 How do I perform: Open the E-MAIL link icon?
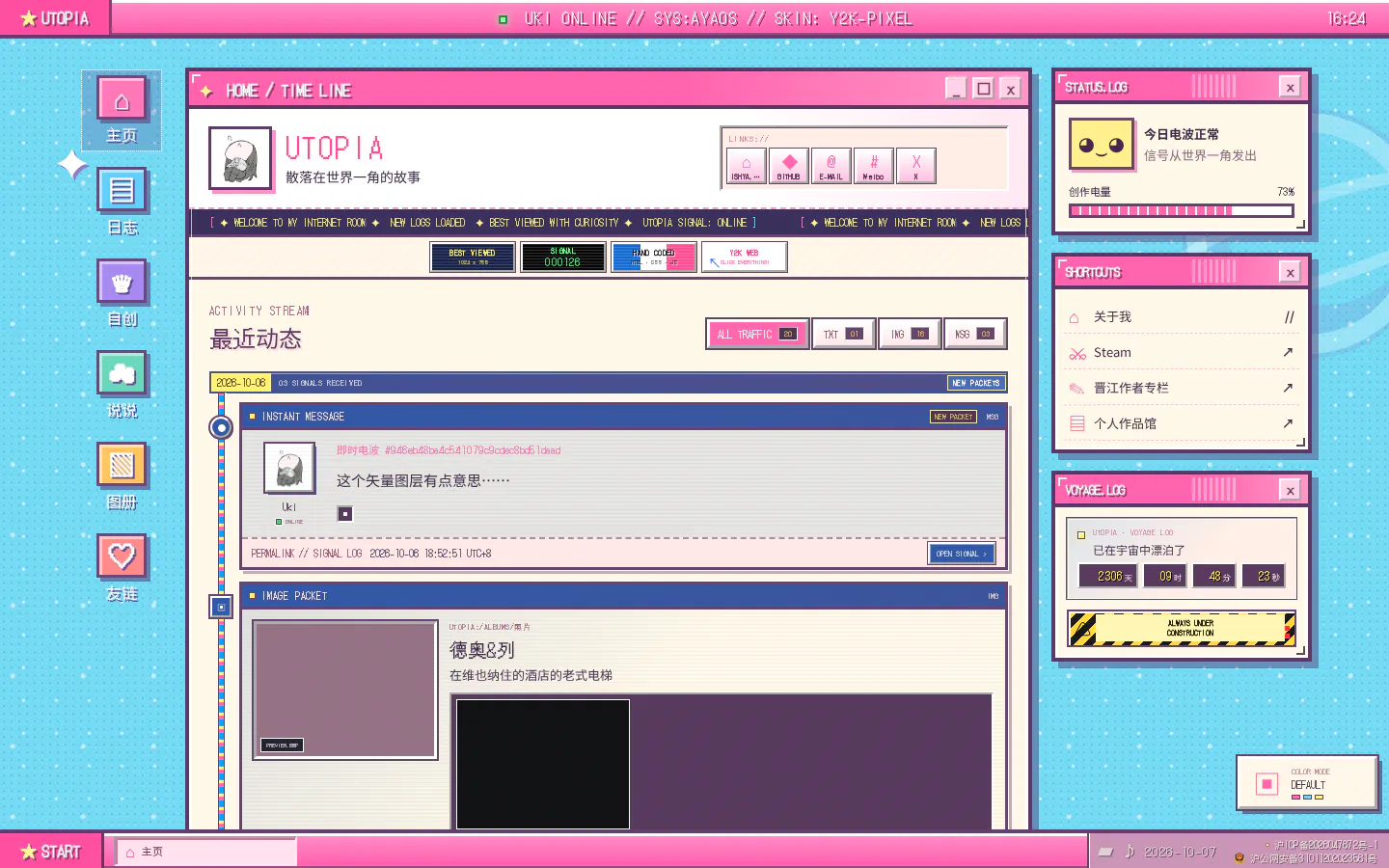pos(831,166)
